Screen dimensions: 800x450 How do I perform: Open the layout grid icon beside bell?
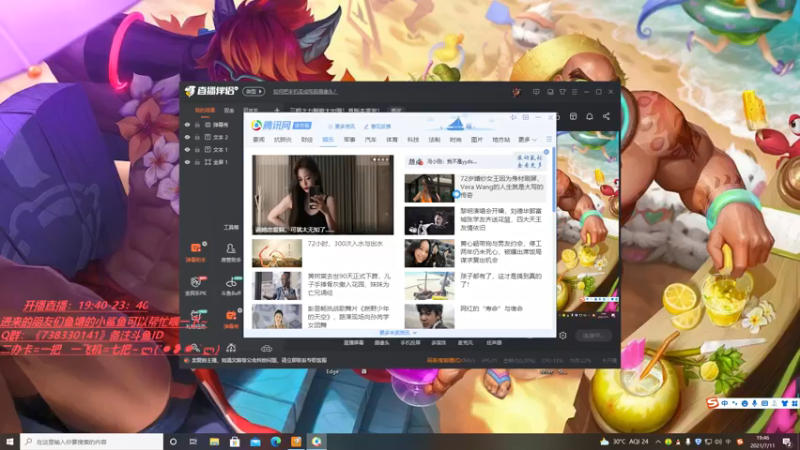pyautogui.click(x=573, y=116)
